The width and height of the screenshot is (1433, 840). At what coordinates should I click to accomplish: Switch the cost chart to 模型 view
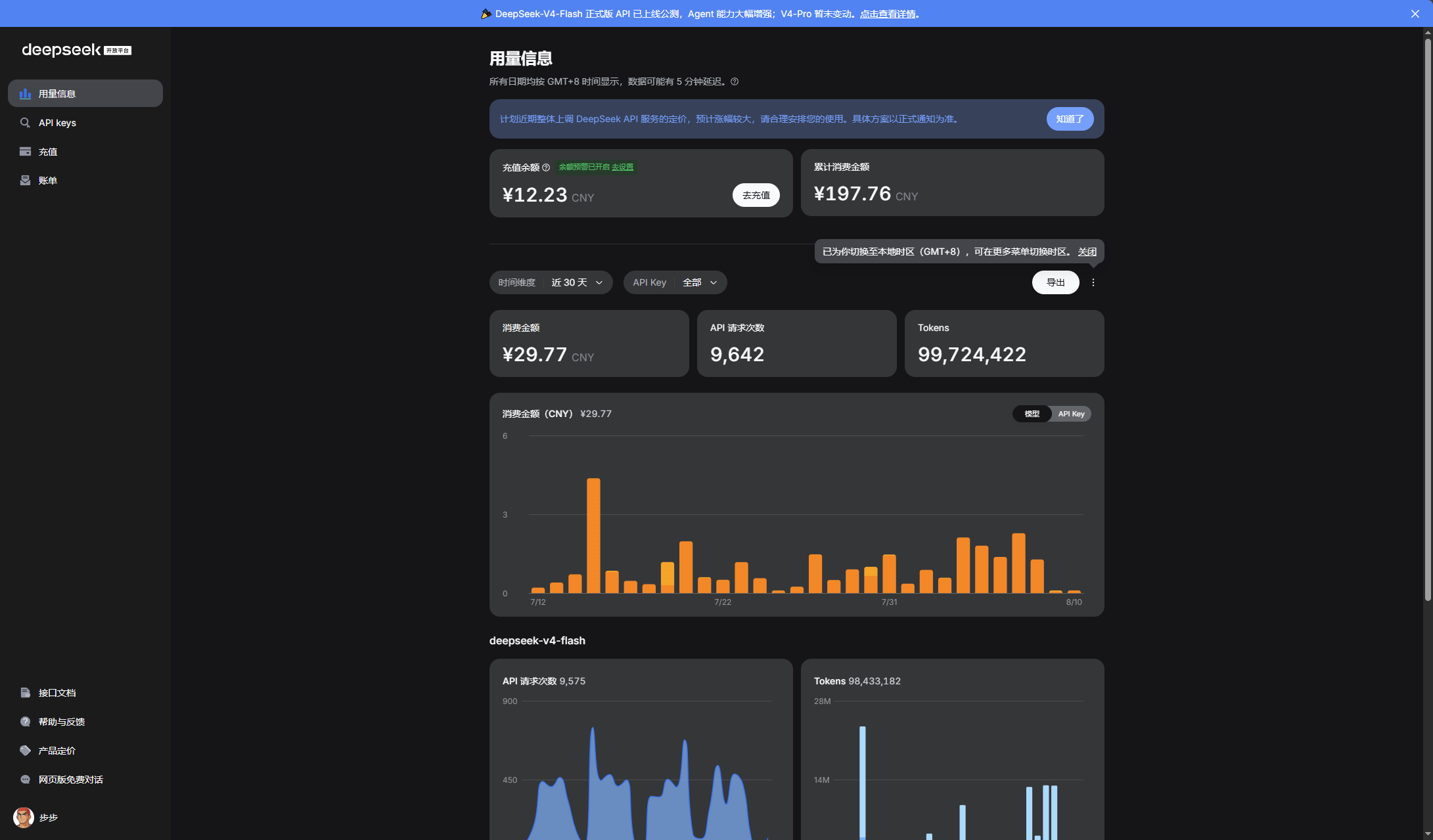pyautogui.click(x=1032, y=414)
